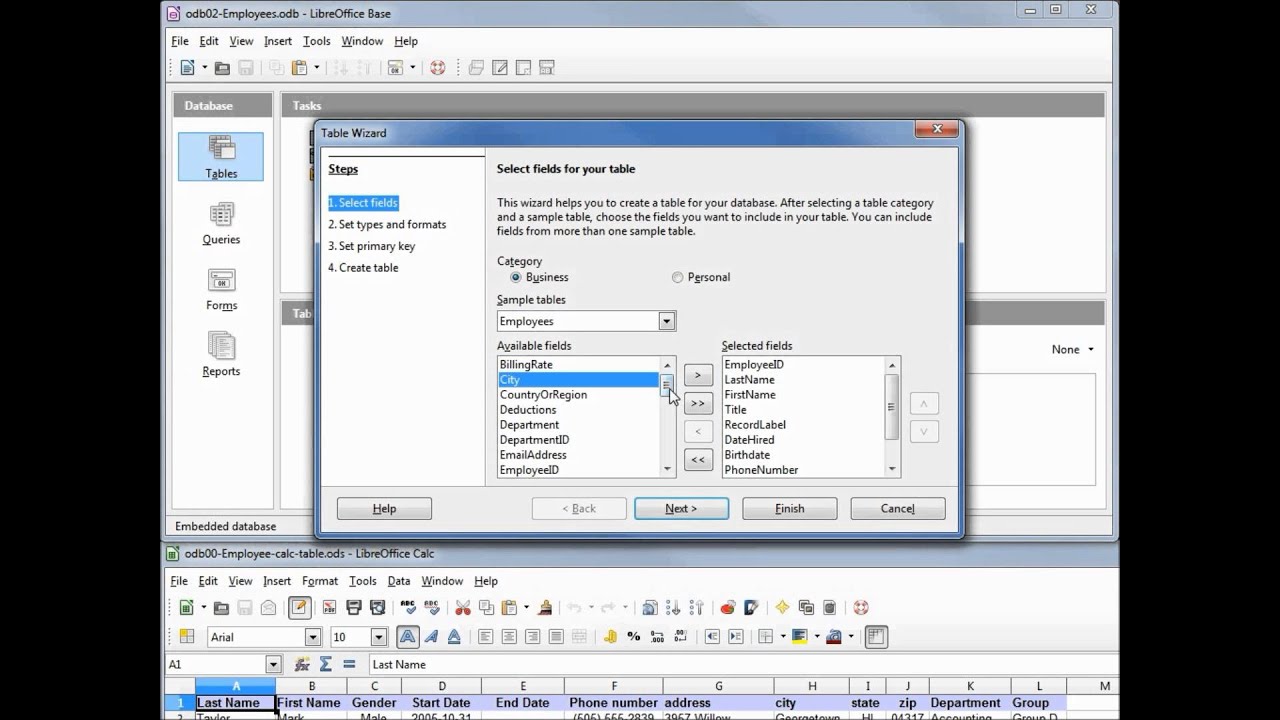This screenshot has width=1280, height=720.
Task: Click Percent format icon in Calc
Action: (634, 636)
